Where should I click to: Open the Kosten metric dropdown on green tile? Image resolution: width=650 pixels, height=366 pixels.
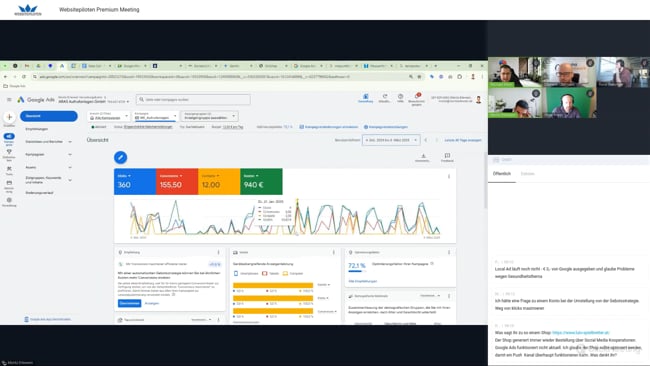251,176
